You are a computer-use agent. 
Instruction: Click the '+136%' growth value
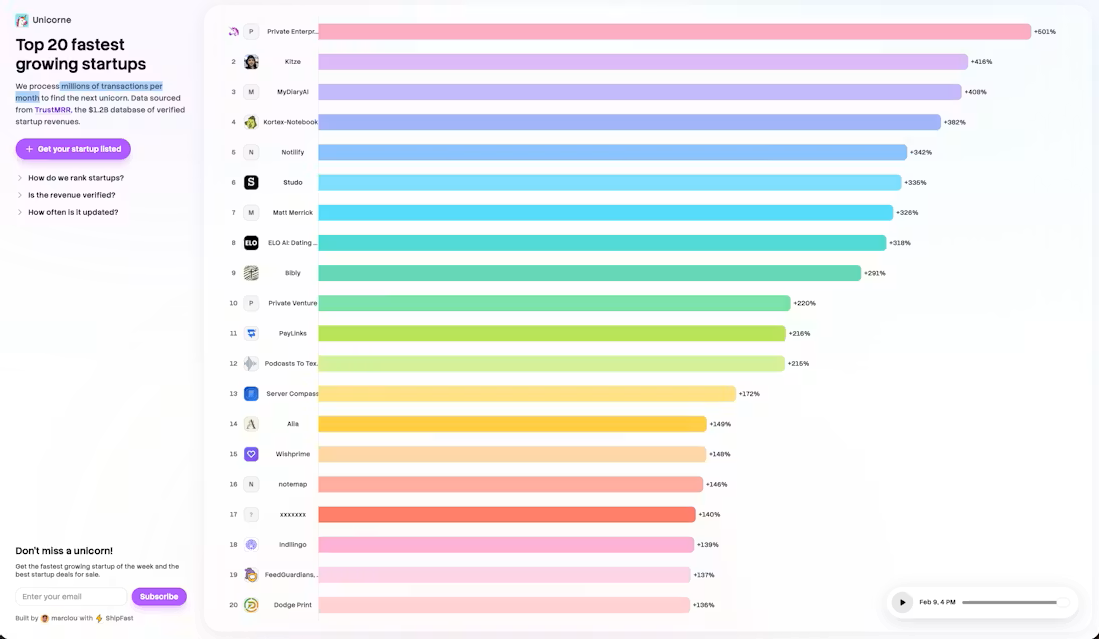tap(704, 605)
